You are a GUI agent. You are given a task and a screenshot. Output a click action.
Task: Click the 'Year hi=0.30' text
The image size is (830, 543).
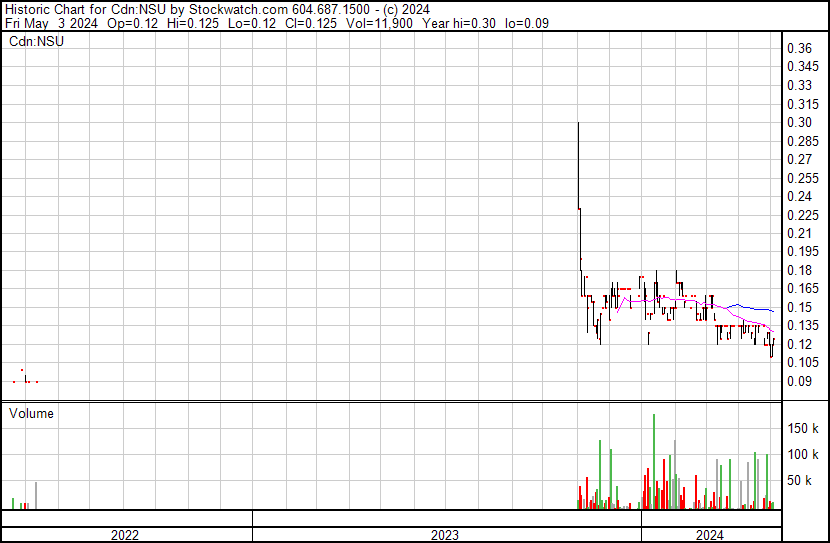click(458, 23)
